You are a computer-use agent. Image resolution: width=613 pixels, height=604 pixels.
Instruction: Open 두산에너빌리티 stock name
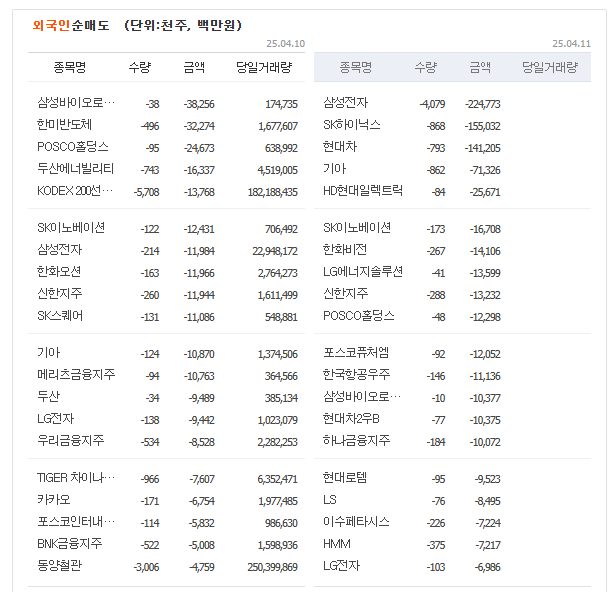point(75,169)
